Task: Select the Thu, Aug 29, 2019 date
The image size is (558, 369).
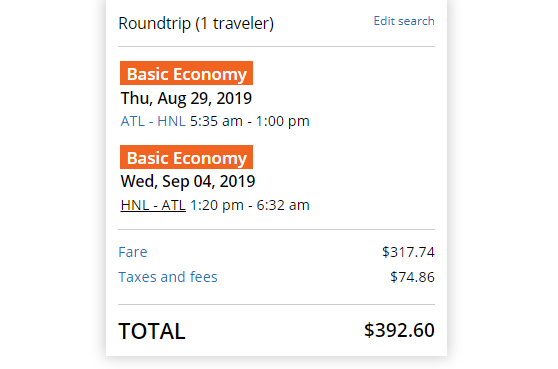Action: coord(186,99)
